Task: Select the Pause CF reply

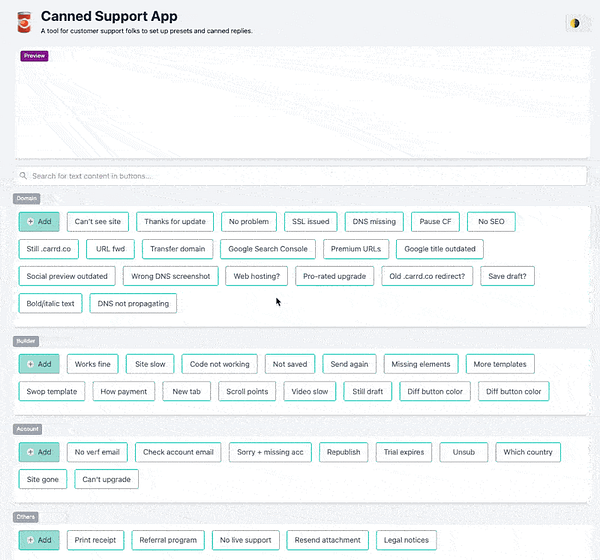Action: coord(435,222)
